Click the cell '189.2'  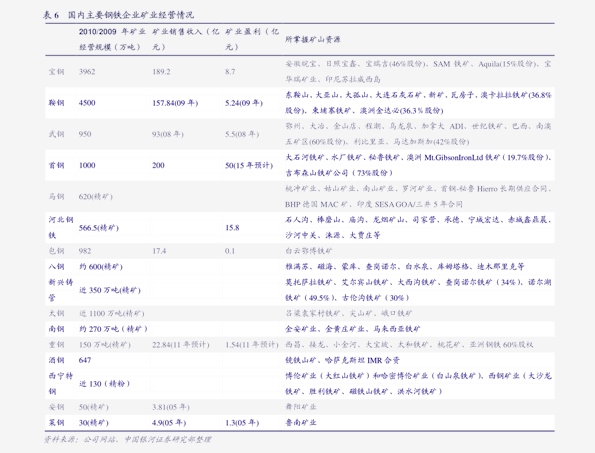pyautogui.click(x=161, y=72)
